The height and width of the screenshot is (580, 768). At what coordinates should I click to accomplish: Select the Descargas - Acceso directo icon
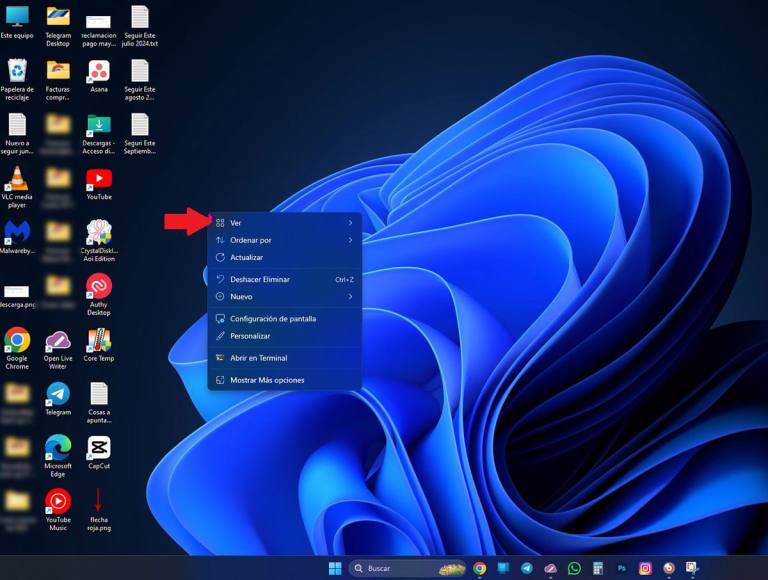(99, 134)
